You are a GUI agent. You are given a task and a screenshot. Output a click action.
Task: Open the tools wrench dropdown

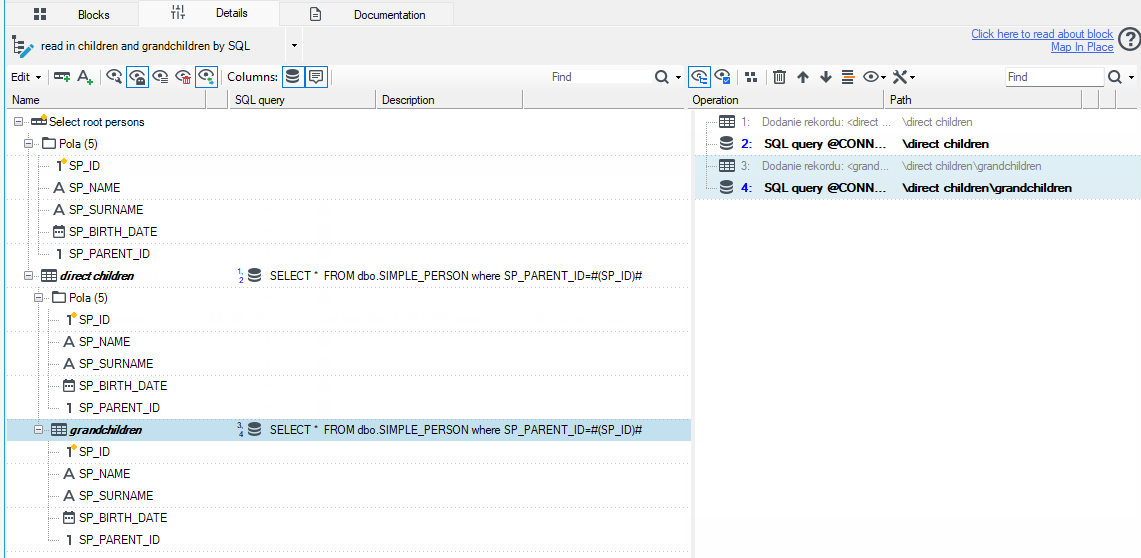pos(903,76)
